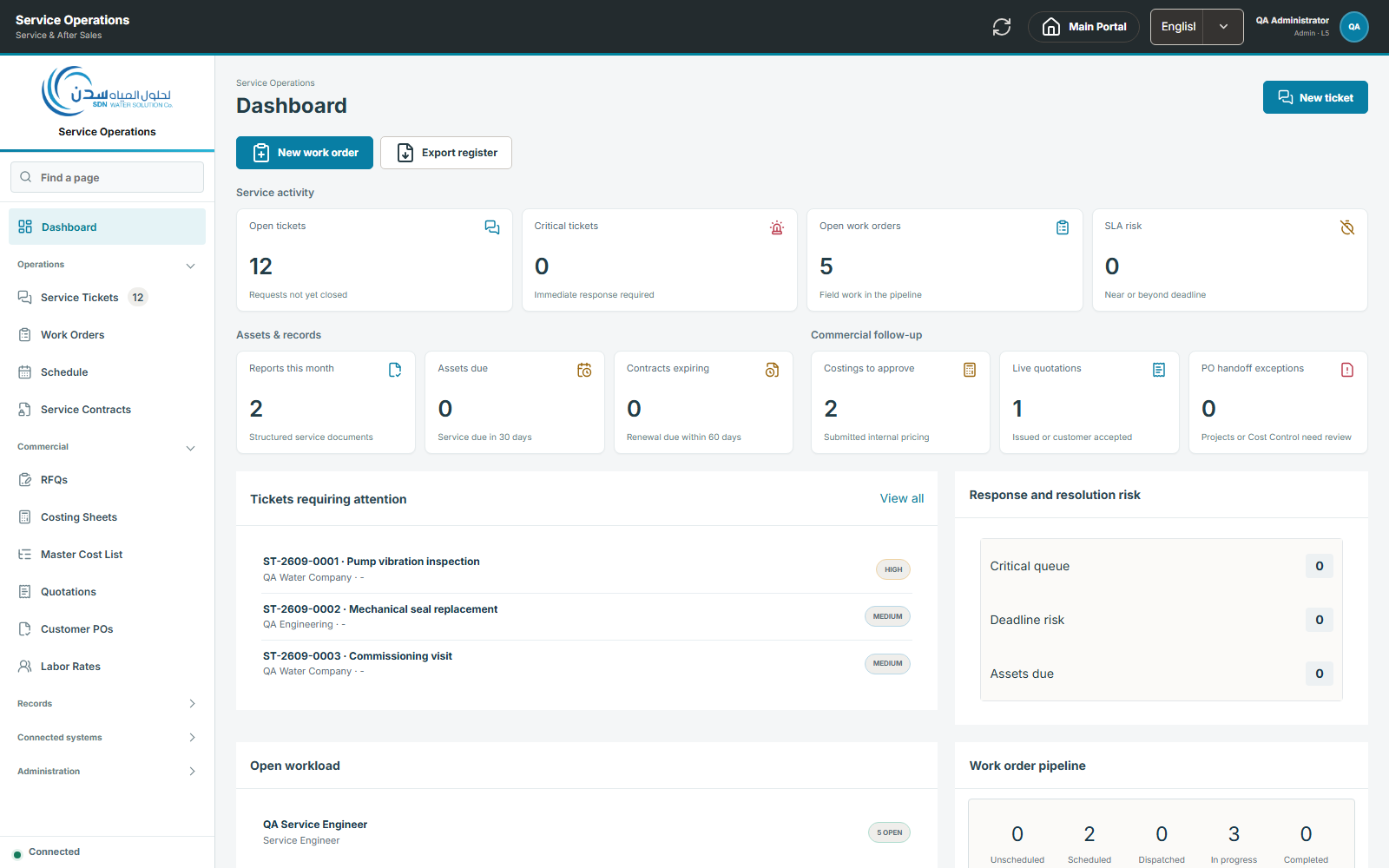The height and width of the screenshot is (868, 1389).
Task: Expand the Administration section
Action: 108,772
